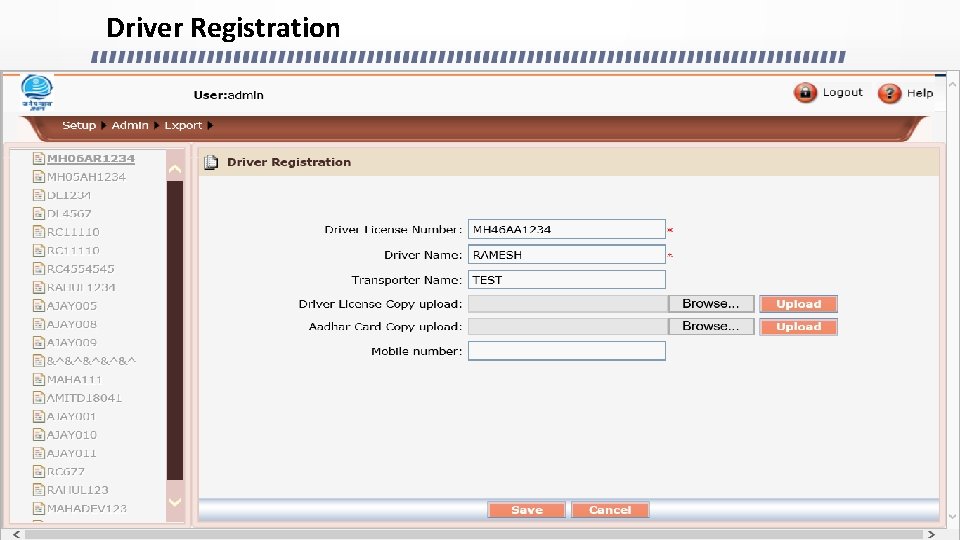Screen dimensions: 960x540
Task: Select DL4567 in the driver list
Action: pyautogui.click(x=69, y=214)
